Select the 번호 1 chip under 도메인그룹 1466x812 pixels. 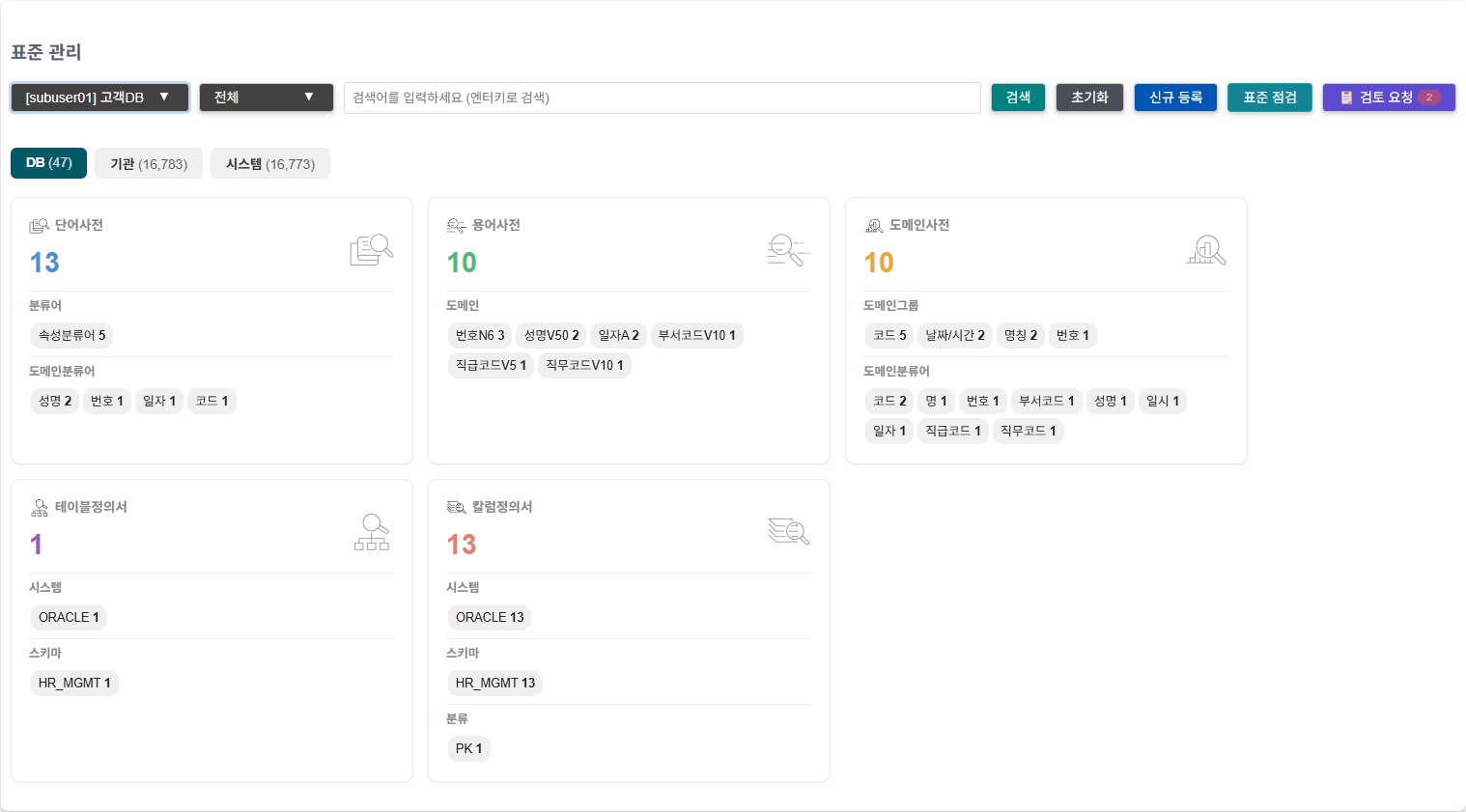(x=1073, y=335)
